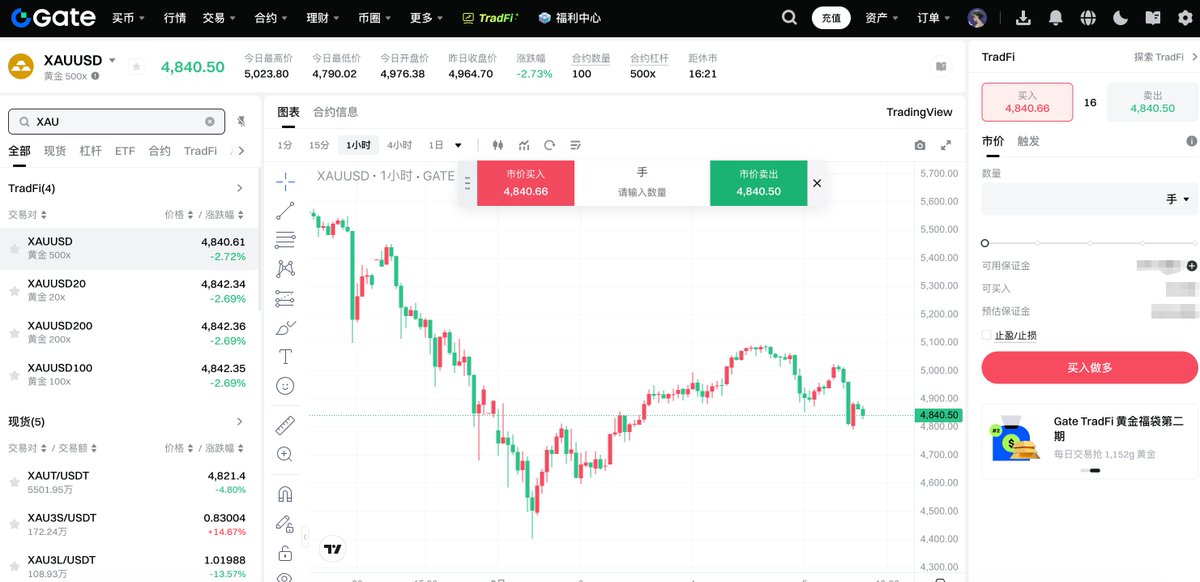
Task: Open language globe selector
Action: pos(1089,17)
